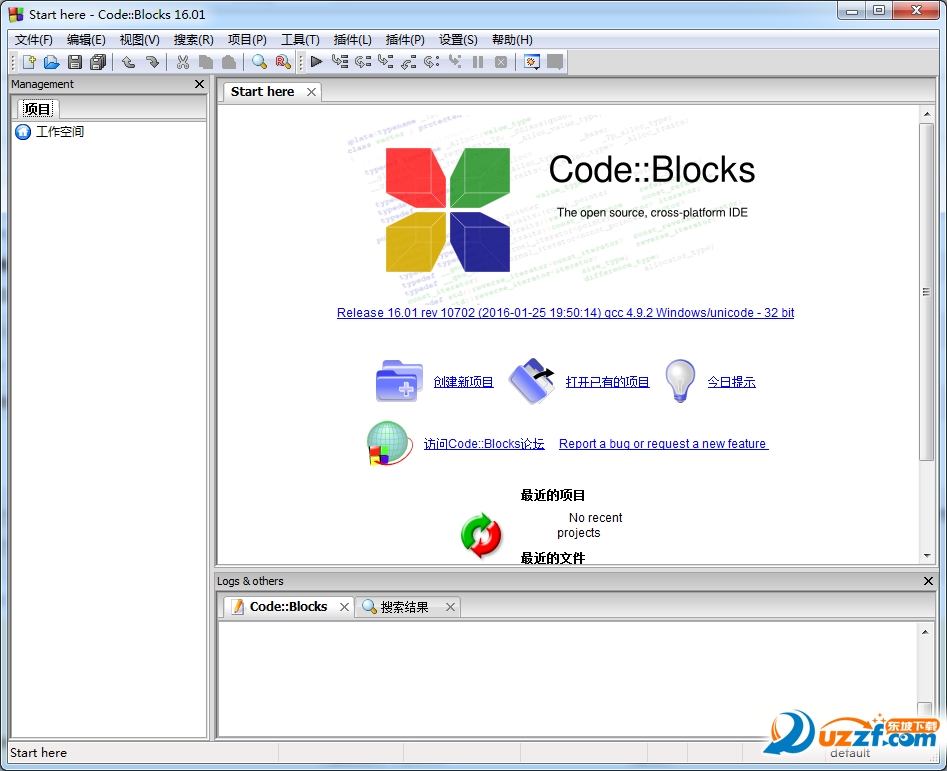947x771 pixels.
Task: Click the 今日提示 link
Action: coord(731,382)
